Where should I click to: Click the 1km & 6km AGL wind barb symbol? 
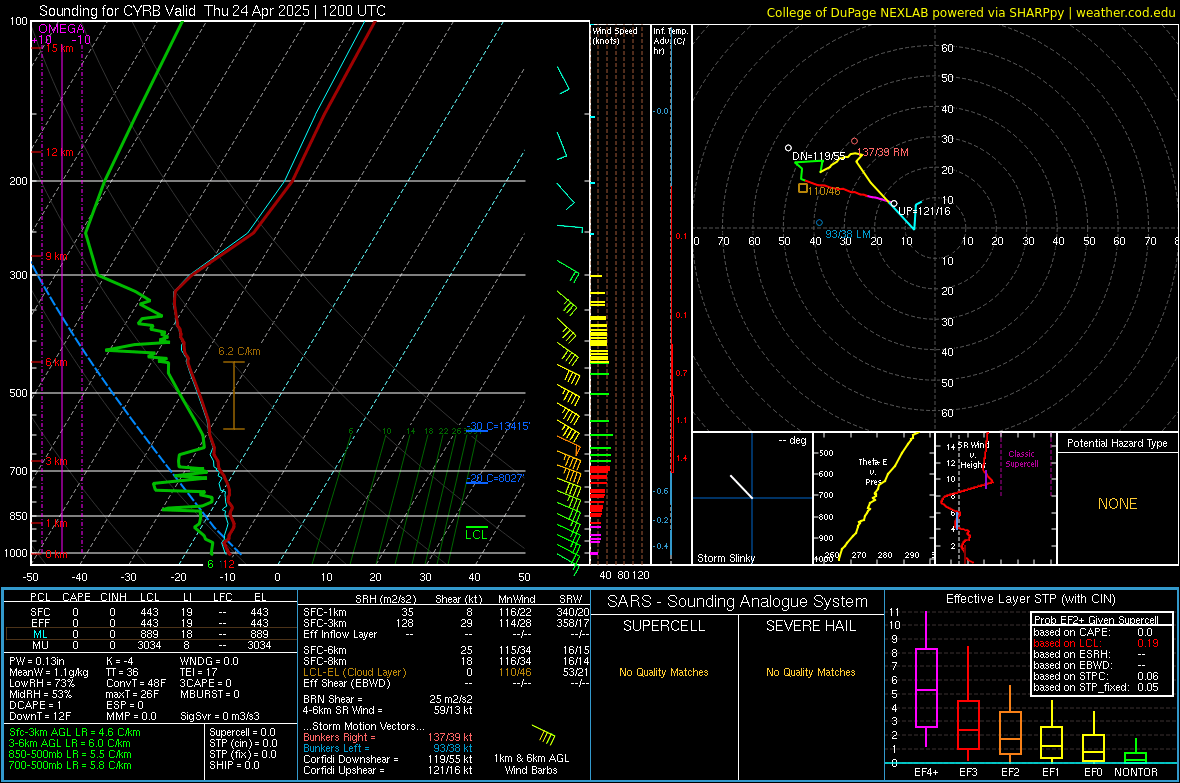click(x=543, y=735)
